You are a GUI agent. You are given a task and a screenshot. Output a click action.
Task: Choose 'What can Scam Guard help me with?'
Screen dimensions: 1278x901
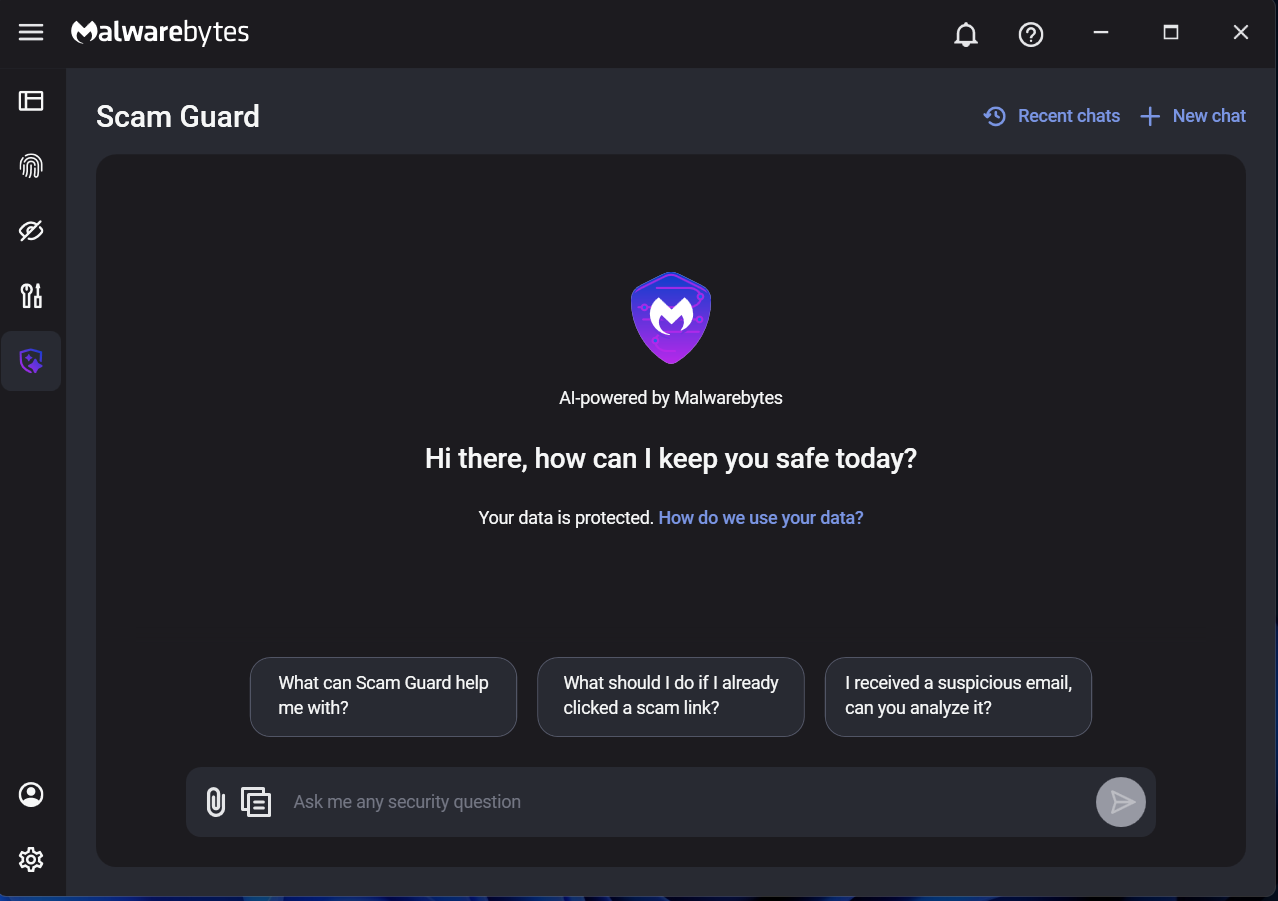coord(383,696)
